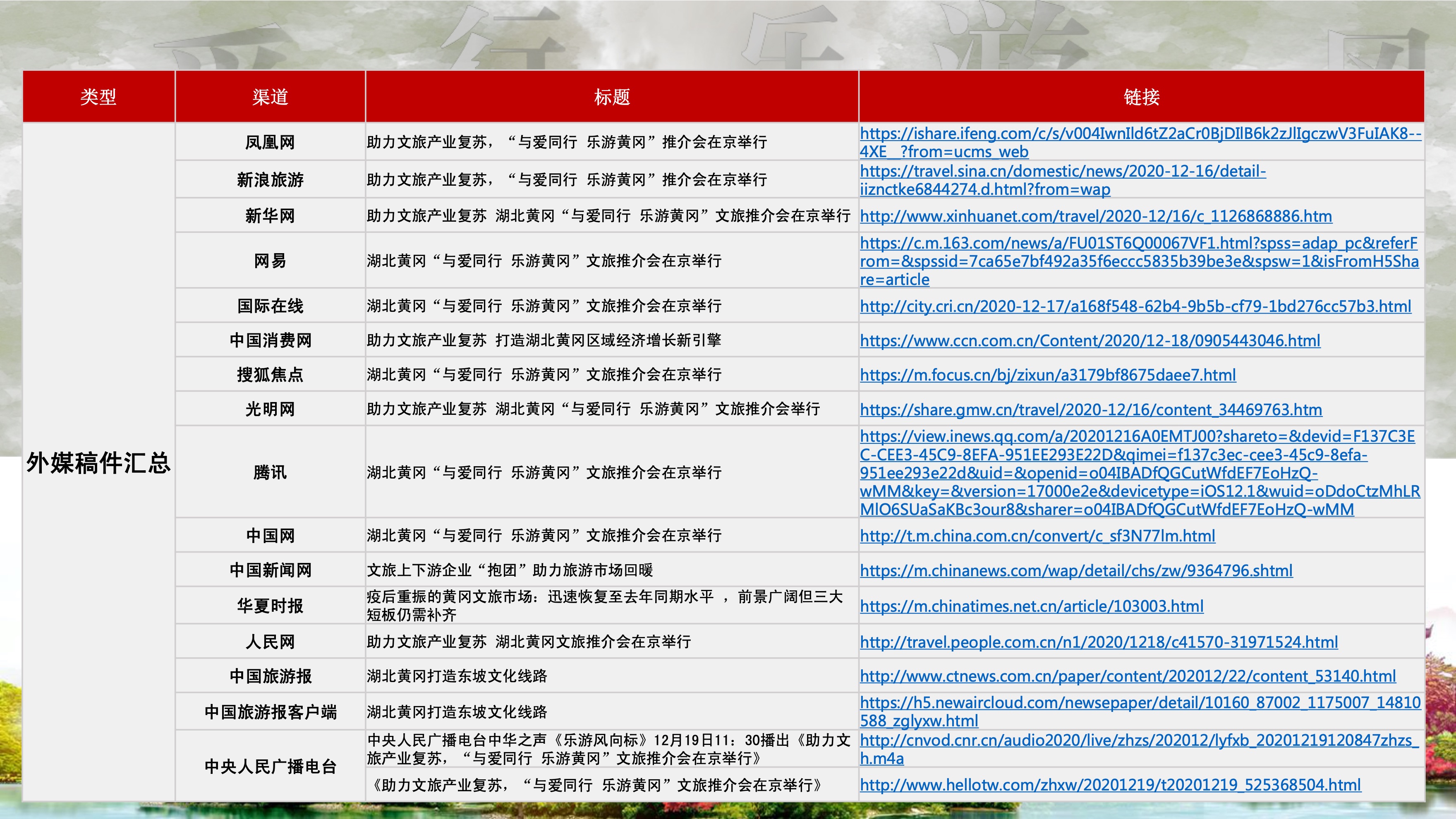
Task: Select the 链接 column header cell
Action: point(1141,97)
